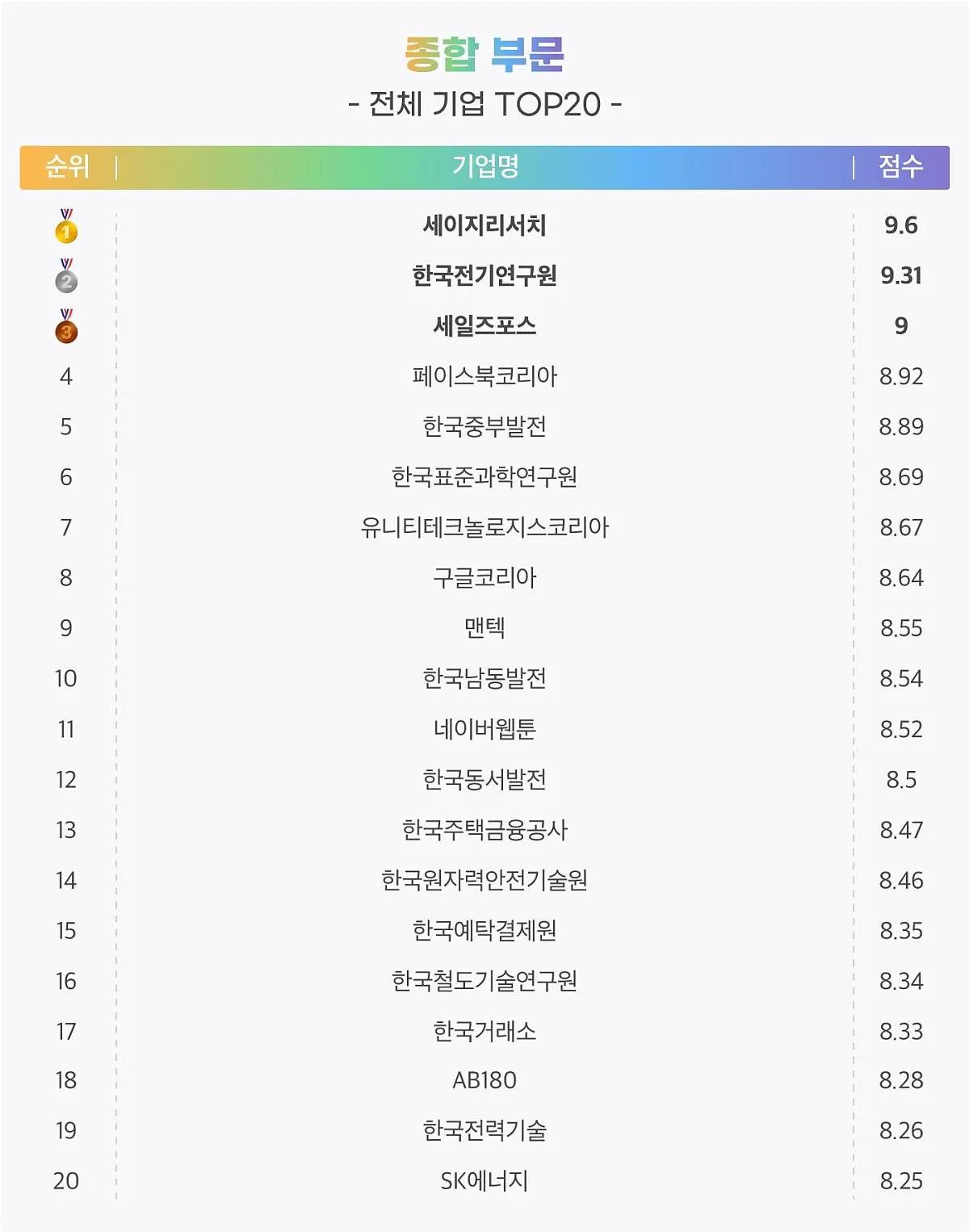Select company name 세이지리서치

click(484, 225)
